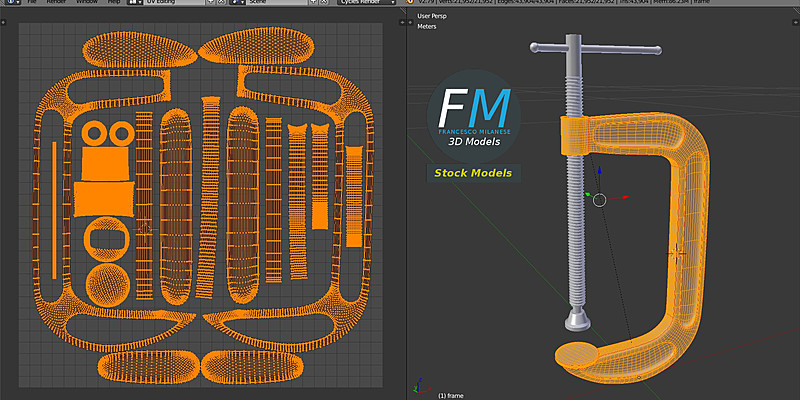Delete the UV Editing screen layout
The height and width of the screenshot is (400, 800).
tap(221, 2)
